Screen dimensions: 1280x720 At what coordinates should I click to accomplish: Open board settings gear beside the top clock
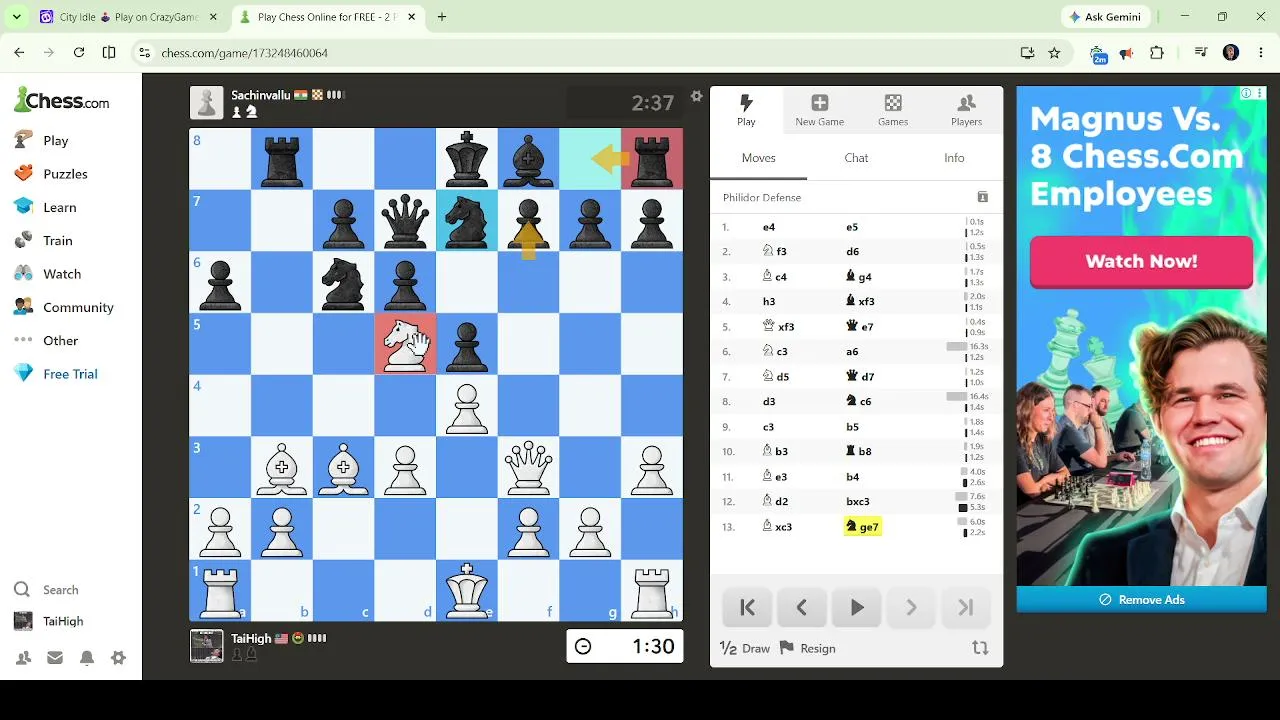point(697,97)
